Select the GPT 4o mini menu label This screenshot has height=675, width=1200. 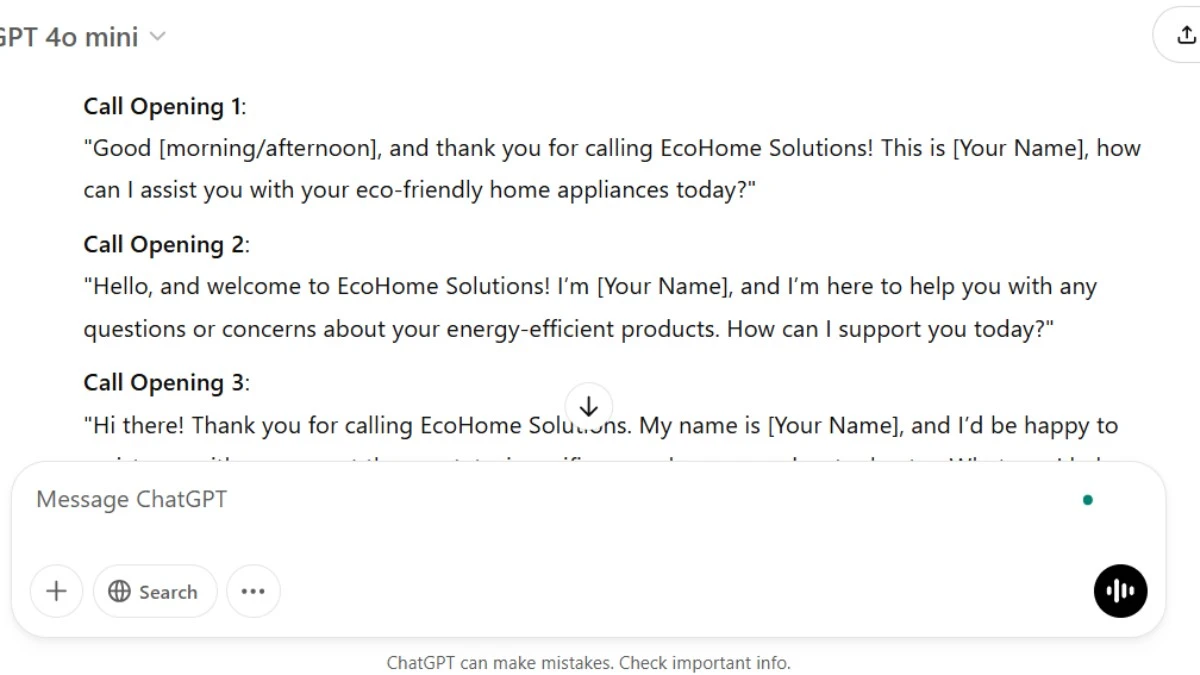(x=70, y=36)
